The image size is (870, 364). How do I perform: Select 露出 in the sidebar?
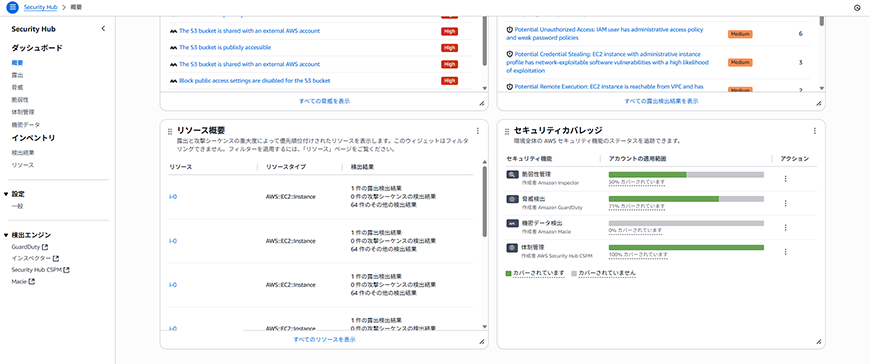(x=17, y=75)
